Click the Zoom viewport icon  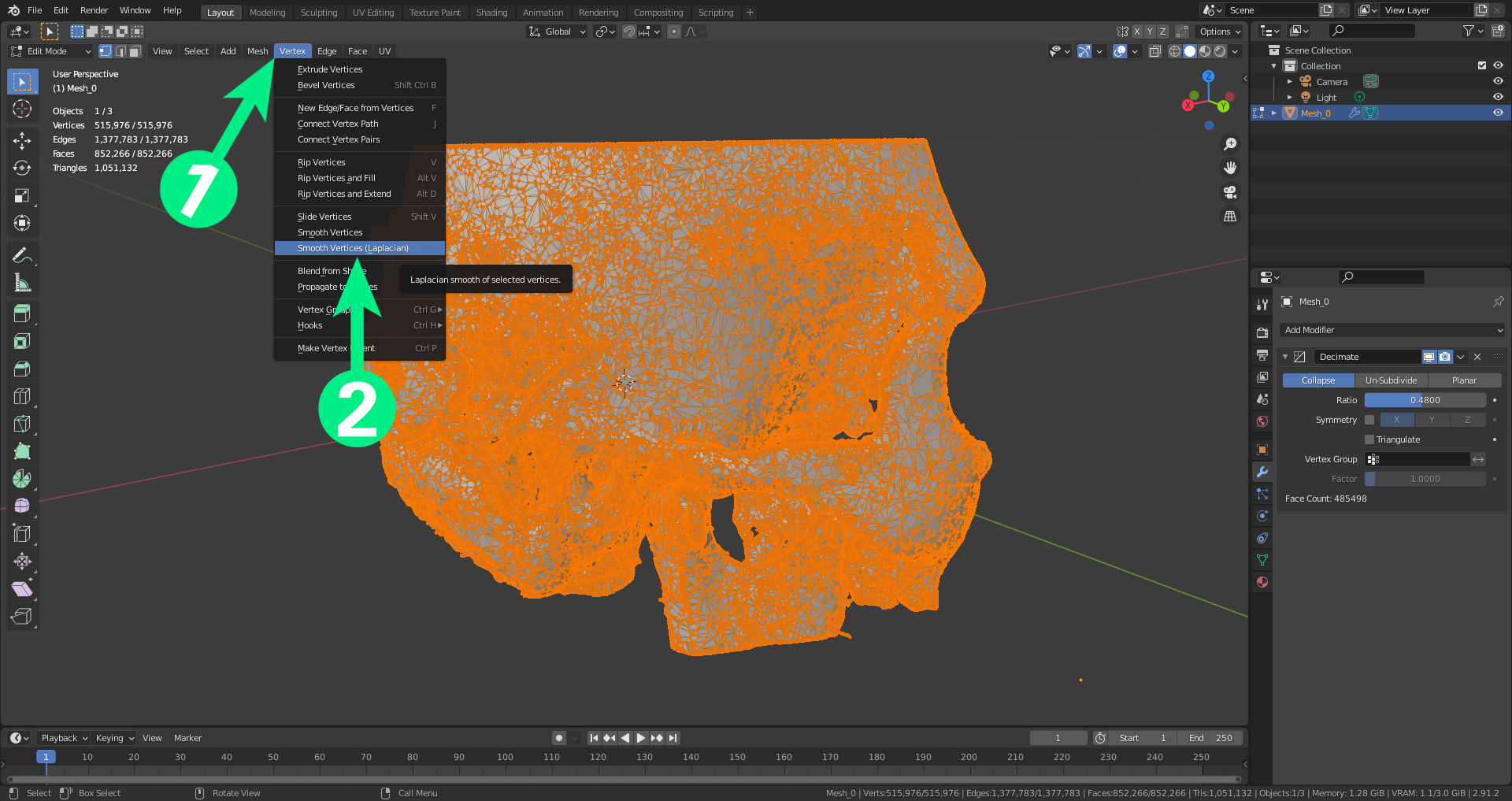(x=1229, y=144)
